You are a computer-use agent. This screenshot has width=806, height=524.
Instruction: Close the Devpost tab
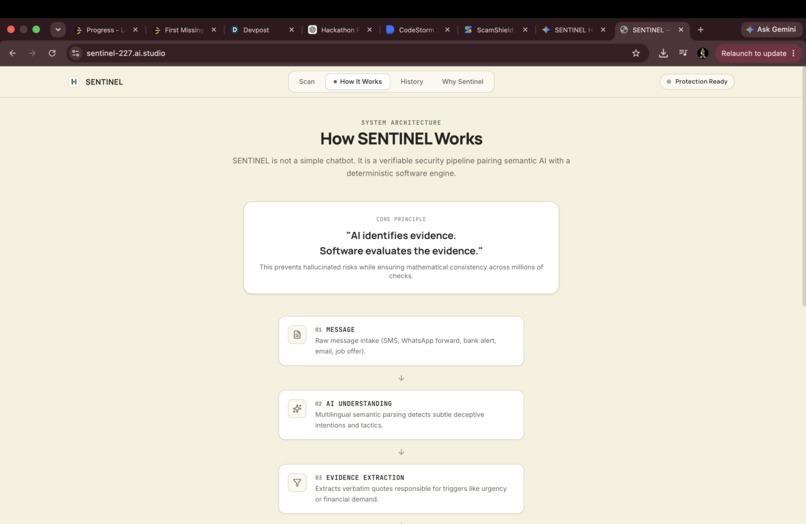[291, 30]
